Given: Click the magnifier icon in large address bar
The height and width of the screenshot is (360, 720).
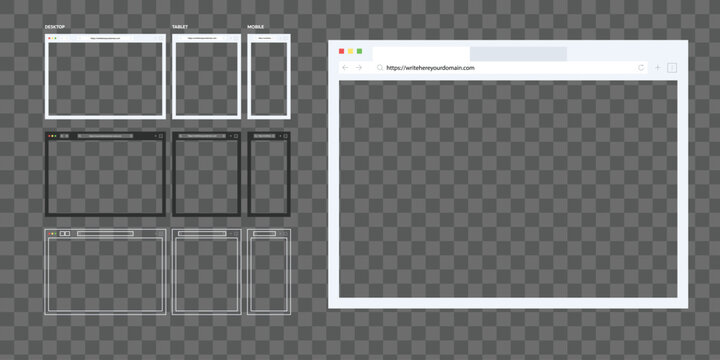Looking at the screenshot, I should (x=380, y=68).
